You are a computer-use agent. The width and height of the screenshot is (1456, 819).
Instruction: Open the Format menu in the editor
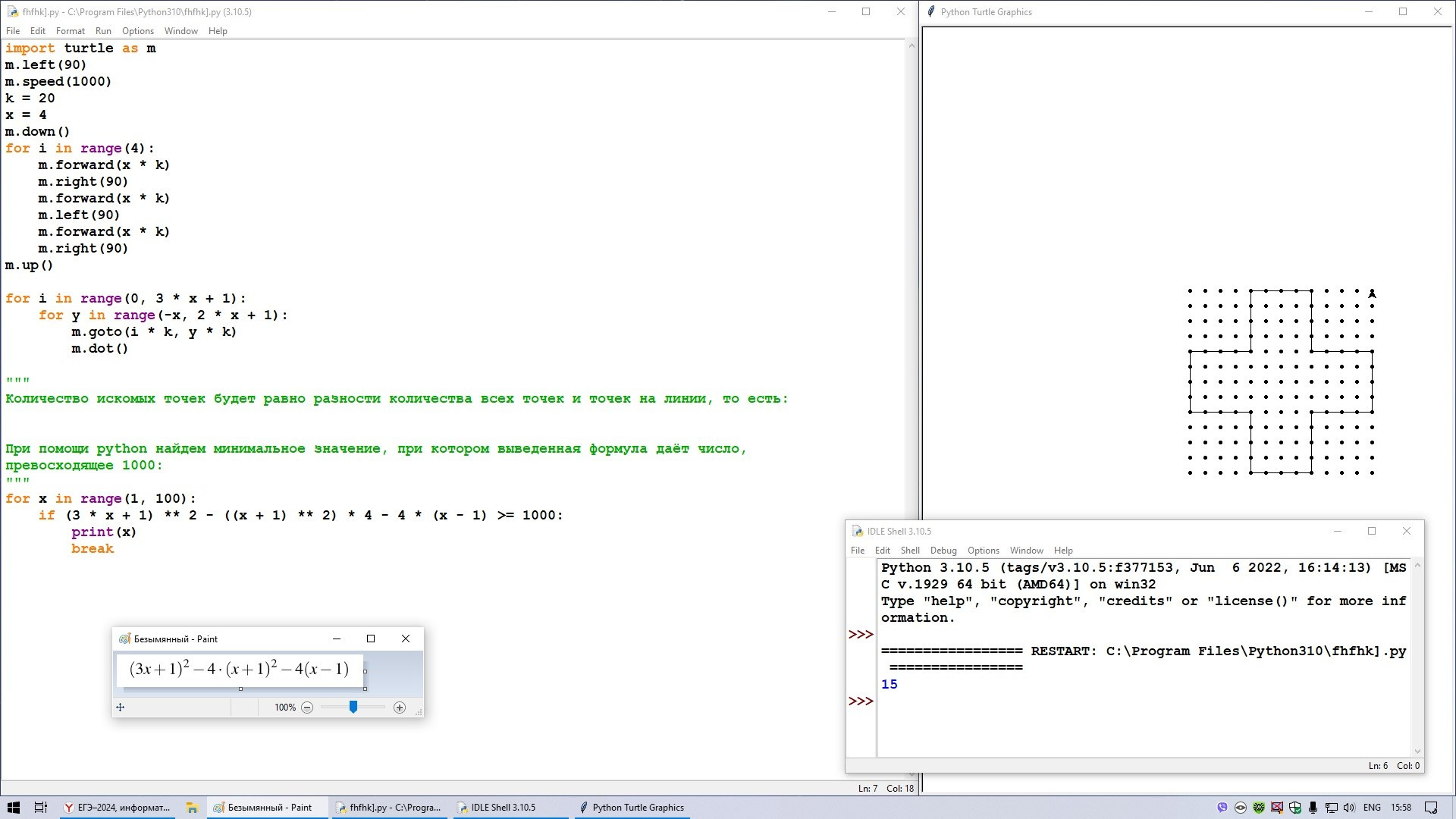click(x=70, y=31)
